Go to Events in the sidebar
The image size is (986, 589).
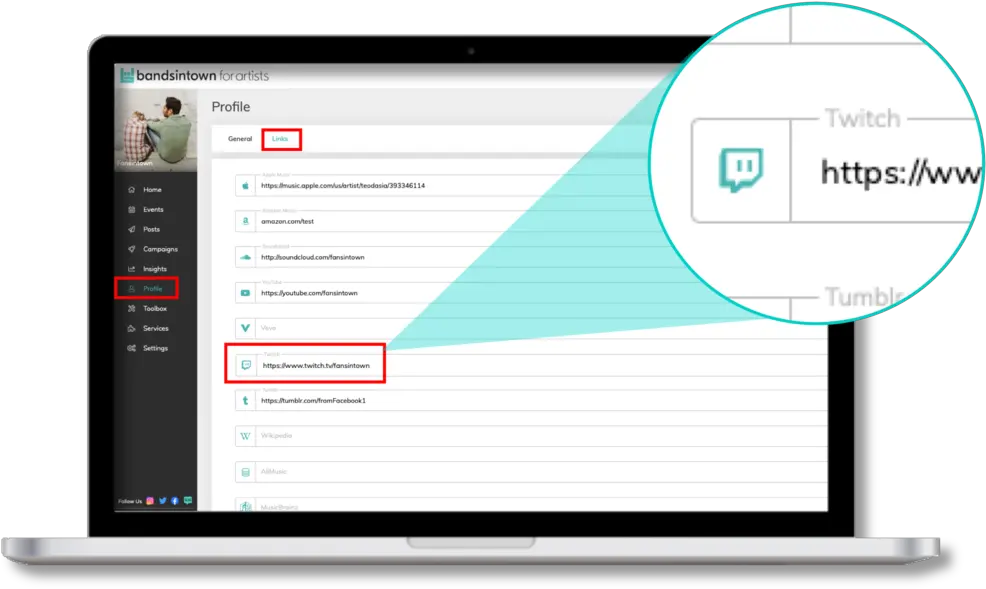152,210
